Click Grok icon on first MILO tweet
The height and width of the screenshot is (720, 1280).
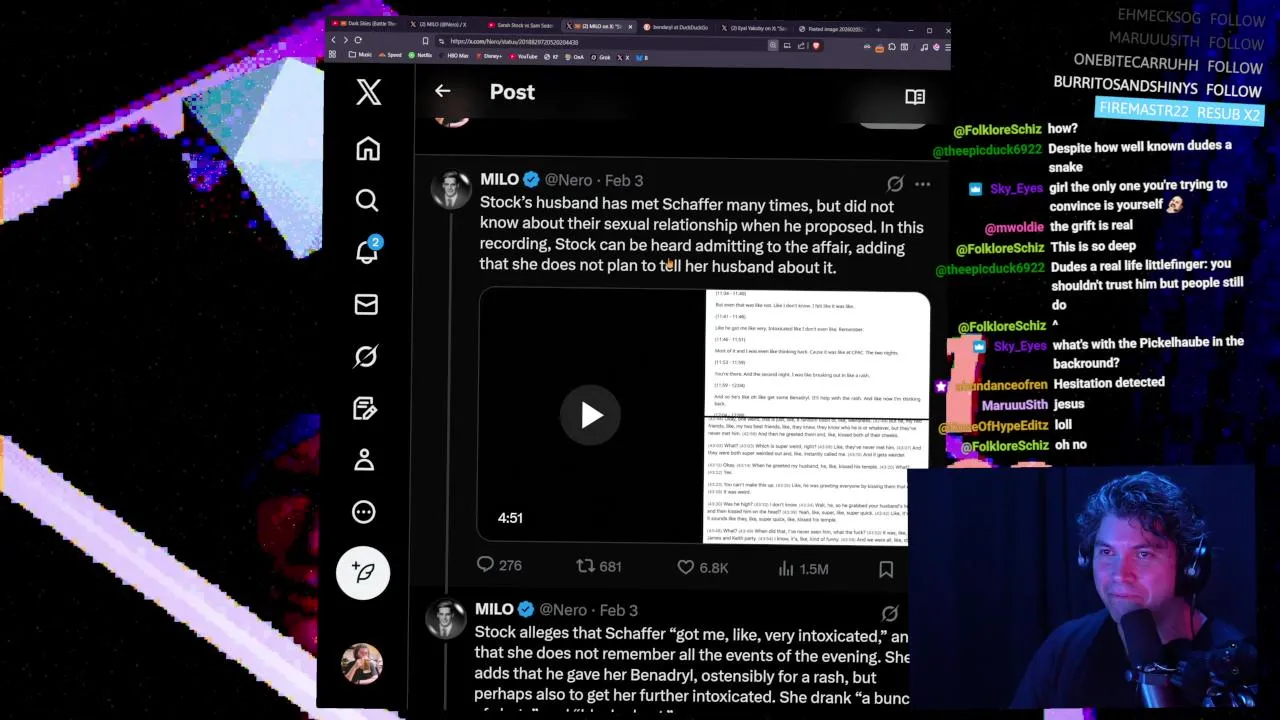pyautogui.click(x=895, y=184)
